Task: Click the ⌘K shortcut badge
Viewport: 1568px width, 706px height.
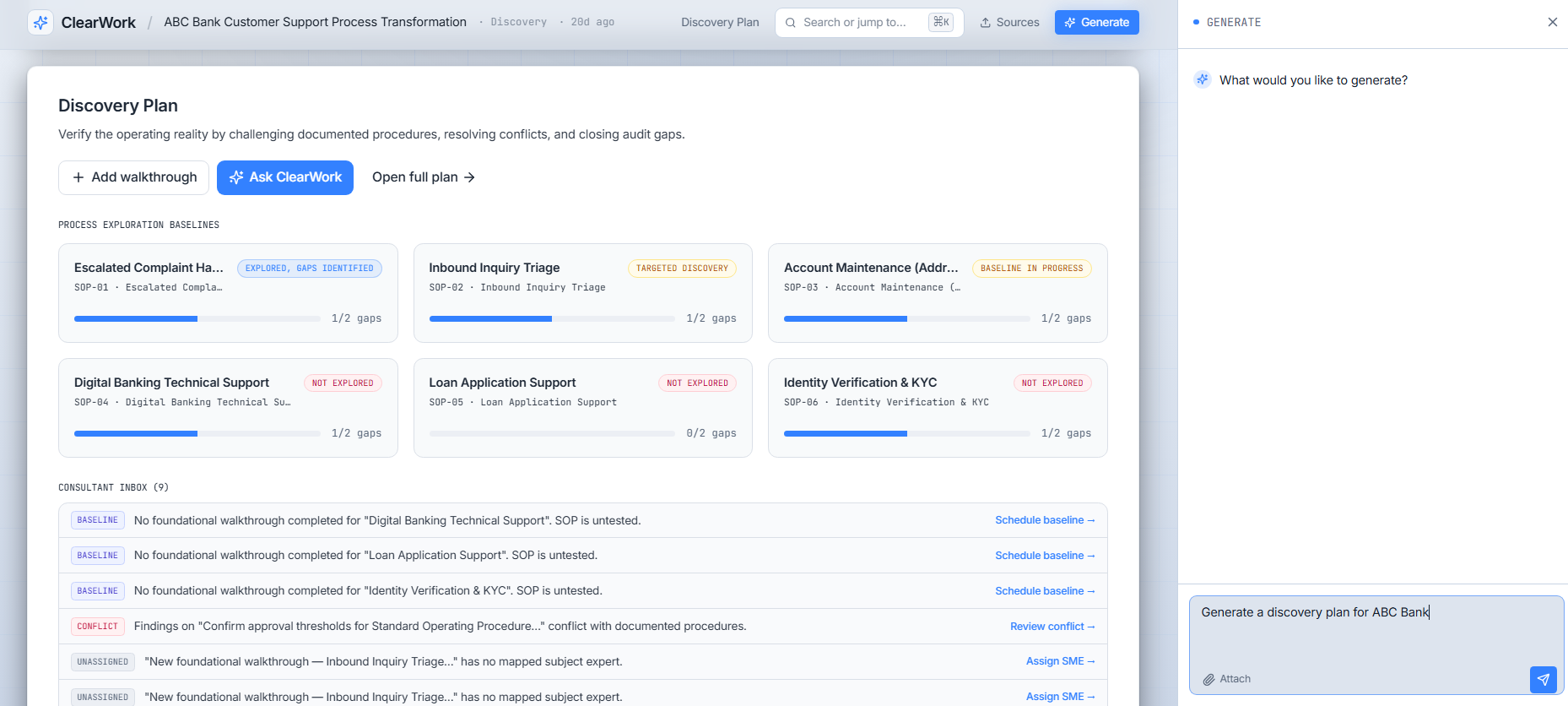Action: click(x=941, y=22)
